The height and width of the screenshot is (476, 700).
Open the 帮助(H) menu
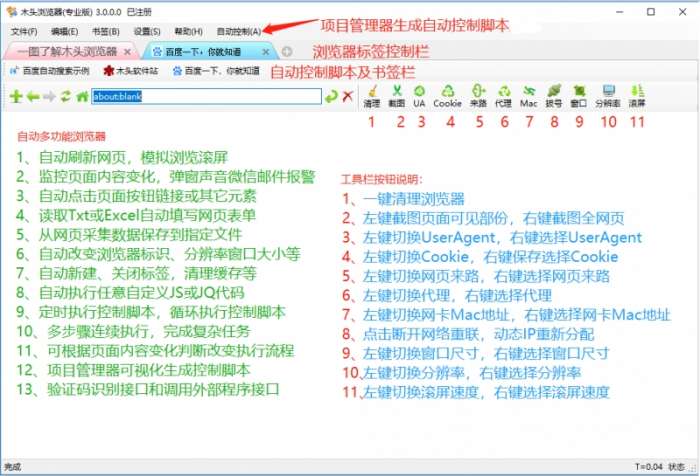(x=188, y=32)
